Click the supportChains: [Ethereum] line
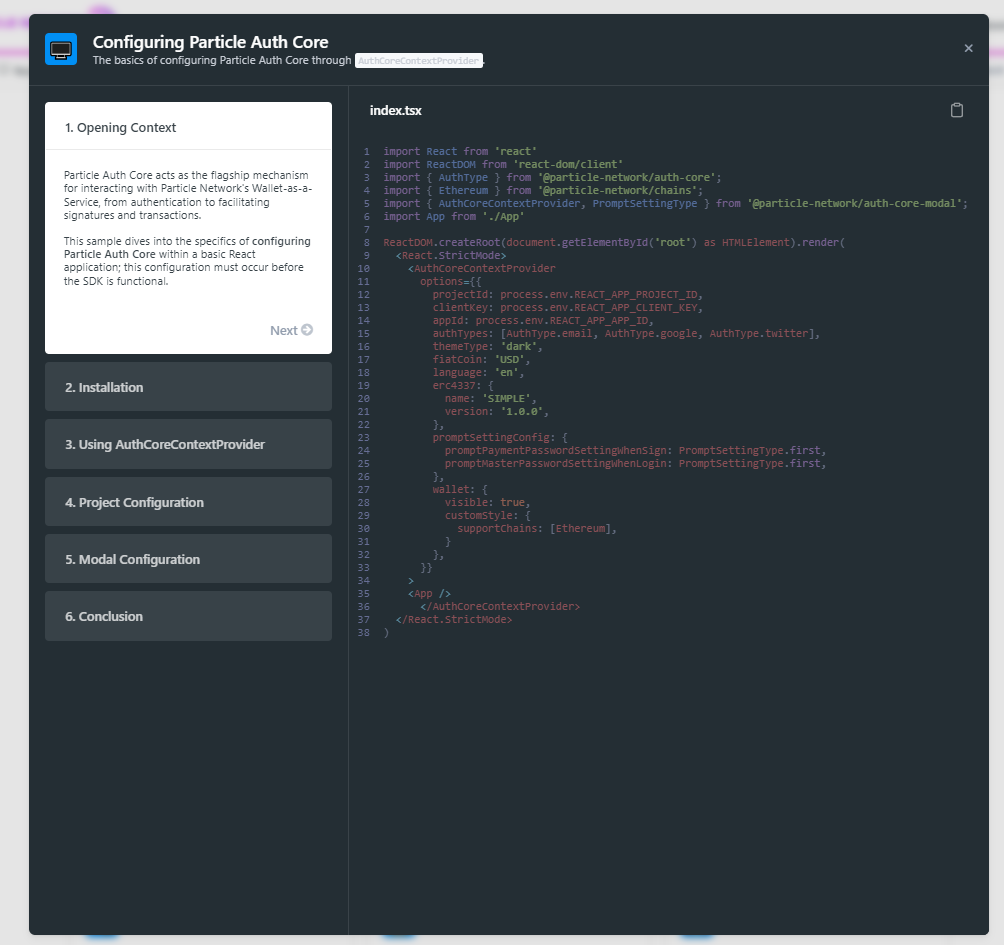Viewport: 1004px width, 945px height. pyautogui.click(x=537, y=528)
